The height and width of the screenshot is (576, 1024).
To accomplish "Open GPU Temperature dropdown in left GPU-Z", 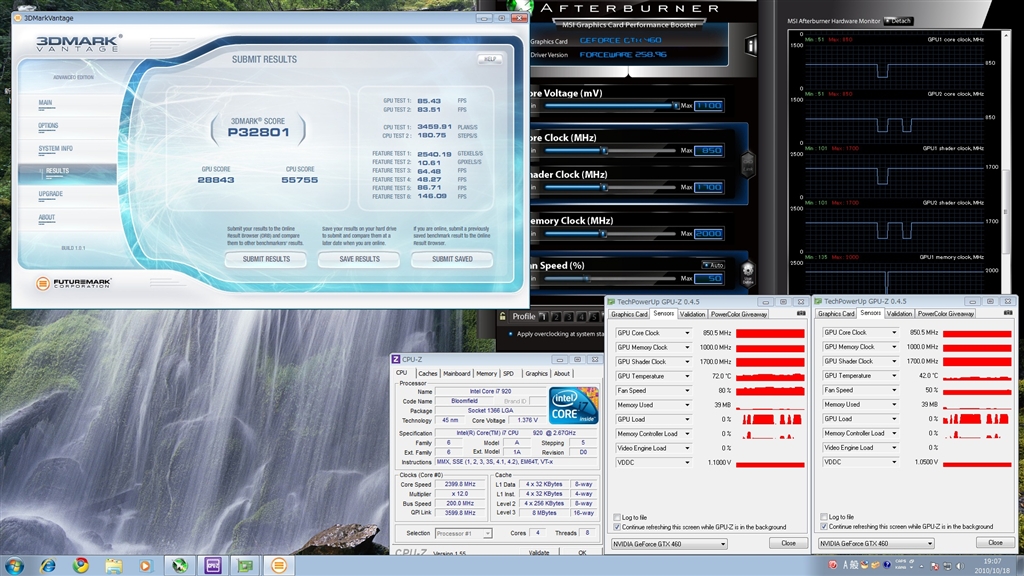I will click(687, 376).
